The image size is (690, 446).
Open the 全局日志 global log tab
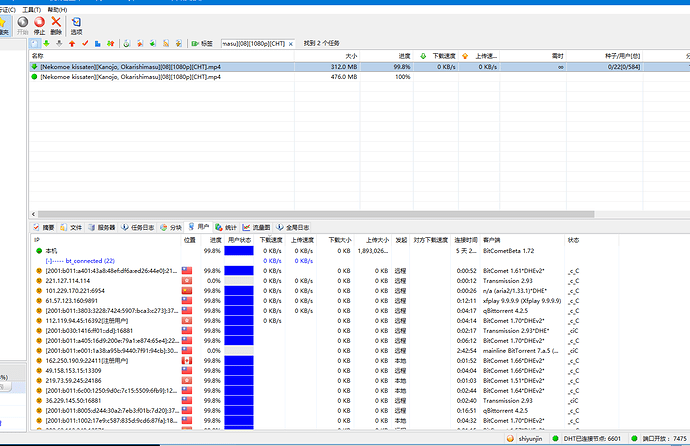[x=293, y=227]
